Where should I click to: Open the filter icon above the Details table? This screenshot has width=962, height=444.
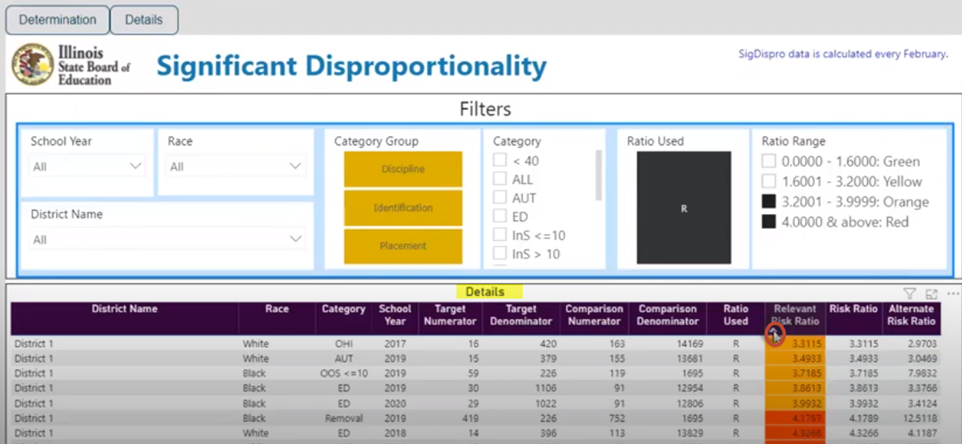(x=909, y=293)
